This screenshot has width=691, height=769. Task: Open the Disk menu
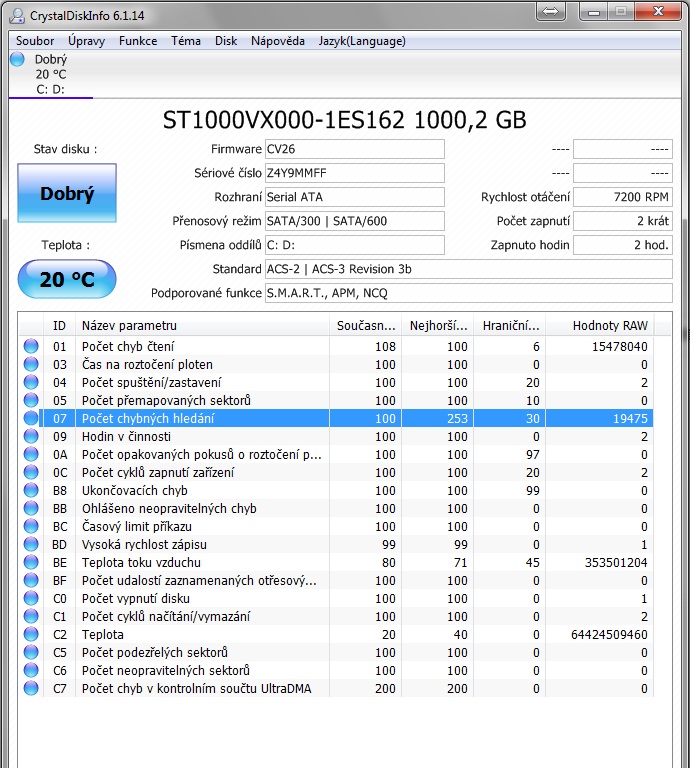[226, 41]
